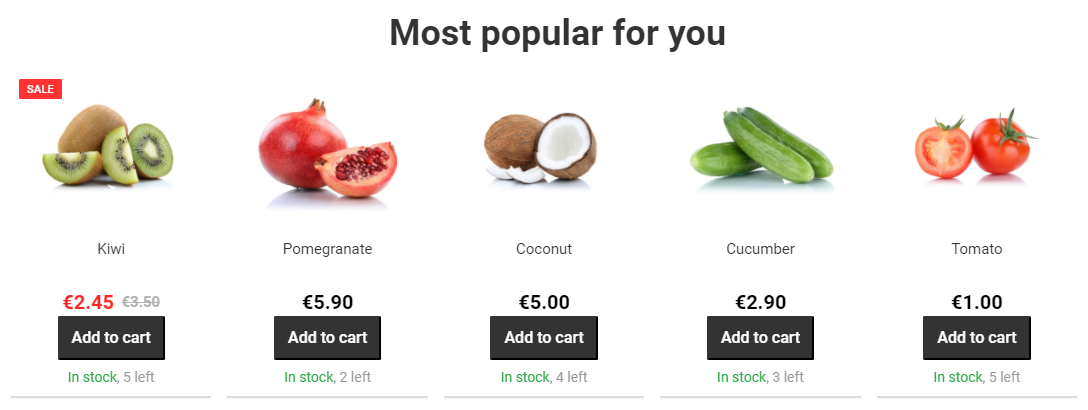Open the Pomegranate product photo
Image resolution: width=1088 pixels, height=410 pixels.
pyautogui.click(x=327, y=152)
